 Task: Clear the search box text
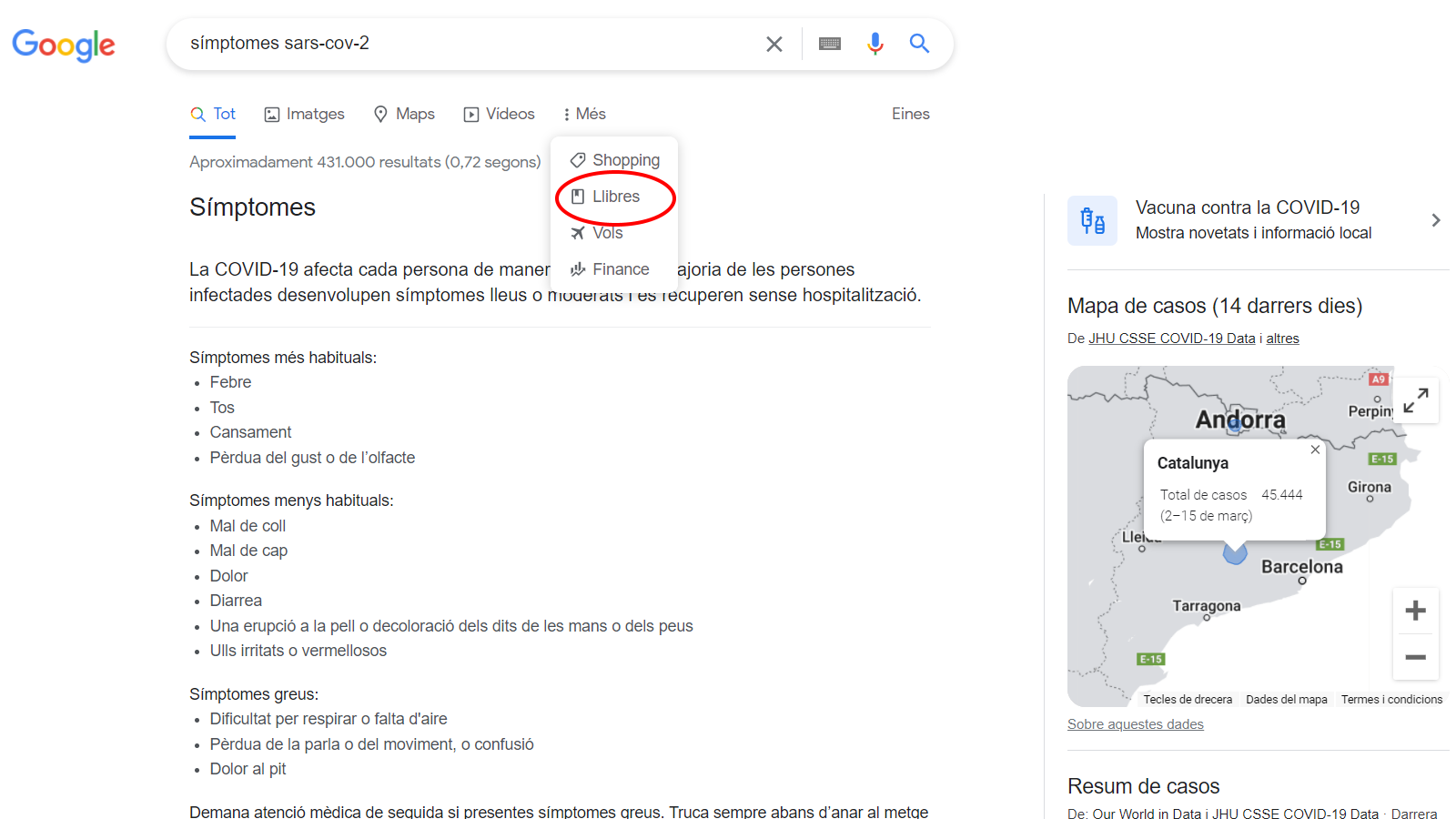pos(773,44)
